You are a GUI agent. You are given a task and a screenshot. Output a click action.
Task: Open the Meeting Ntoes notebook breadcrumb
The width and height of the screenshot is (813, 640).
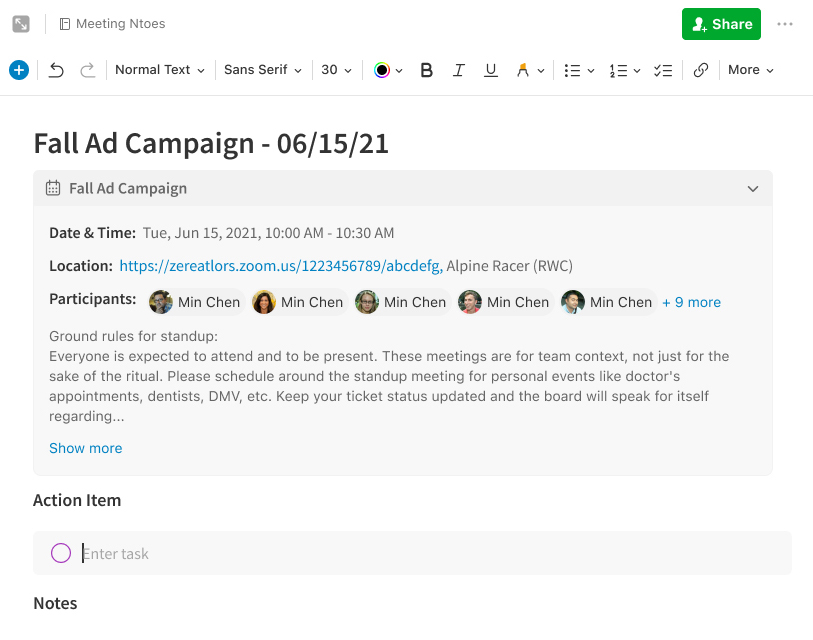(112, 24)
